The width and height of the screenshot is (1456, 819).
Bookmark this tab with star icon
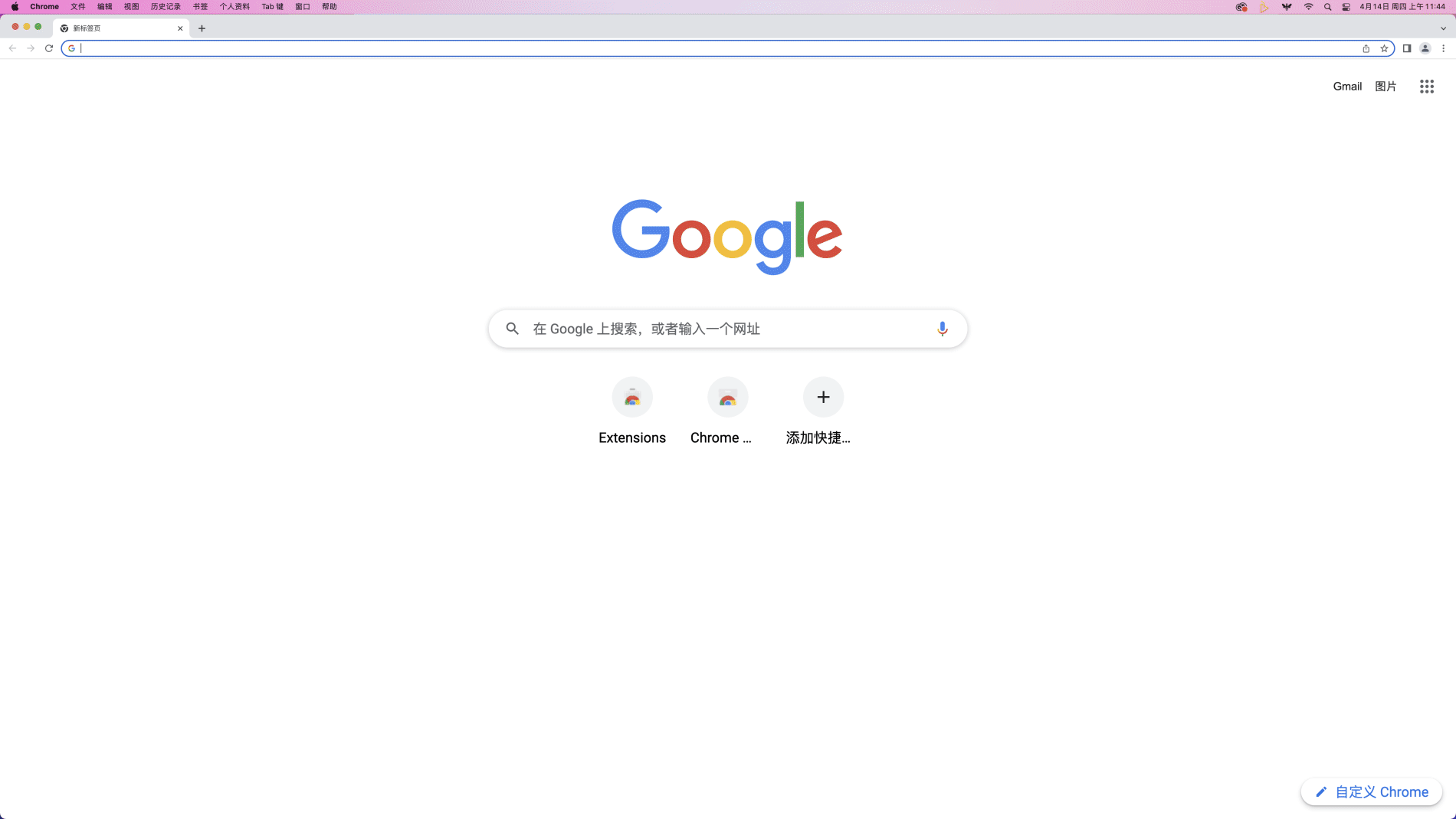[1384, 48]
